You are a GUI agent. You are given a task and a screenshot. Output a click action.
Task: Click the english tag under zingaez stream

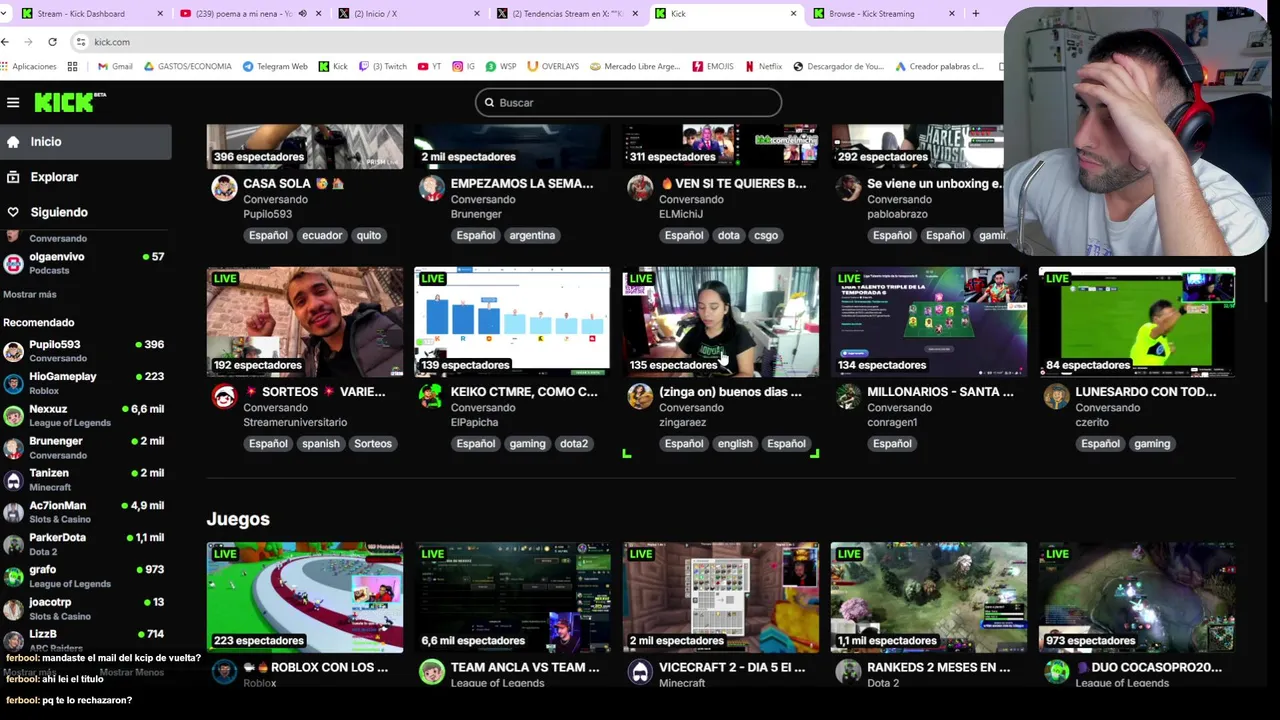(735, 443)
